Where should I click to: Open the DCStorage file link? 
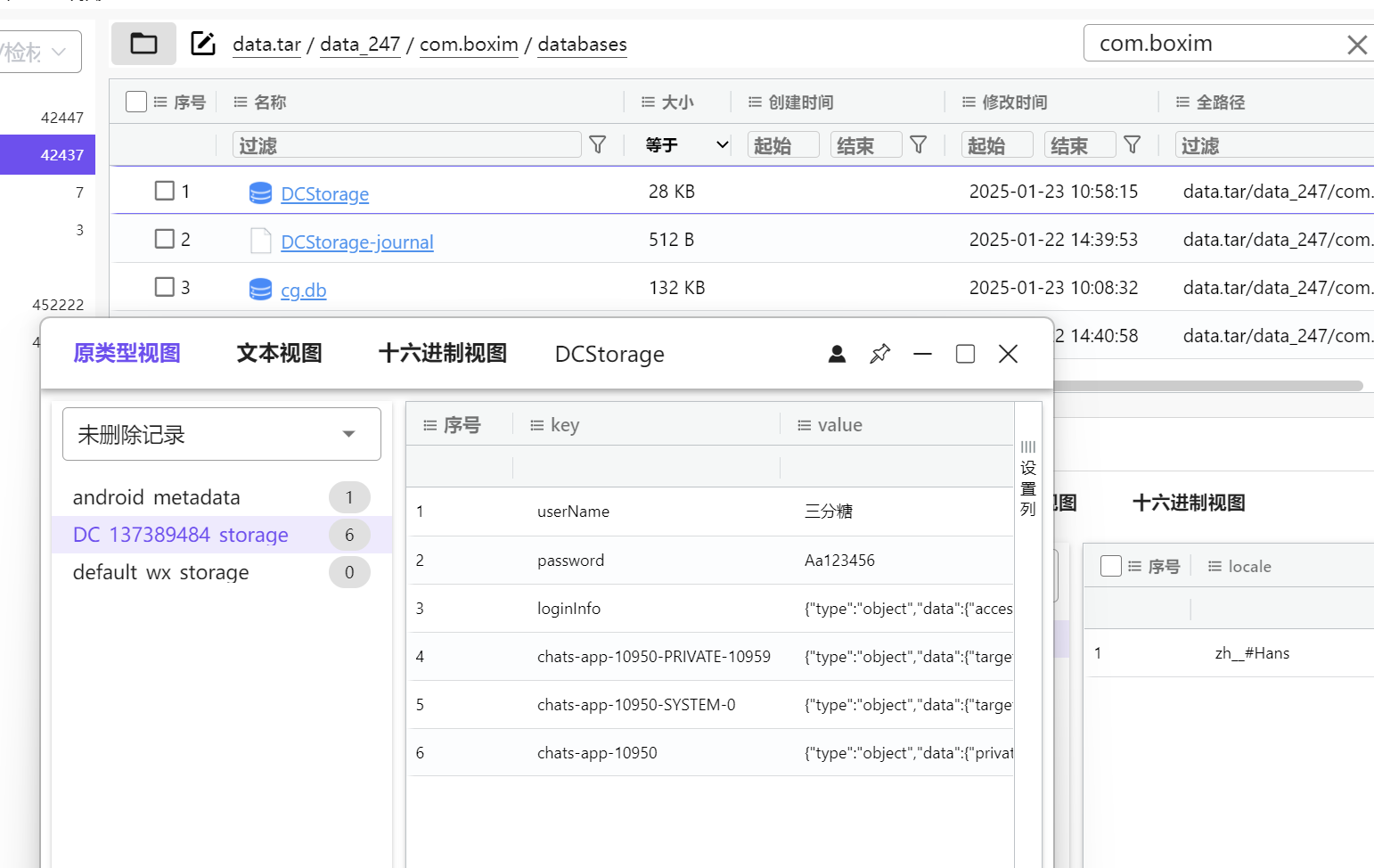[x=324, y=193]
